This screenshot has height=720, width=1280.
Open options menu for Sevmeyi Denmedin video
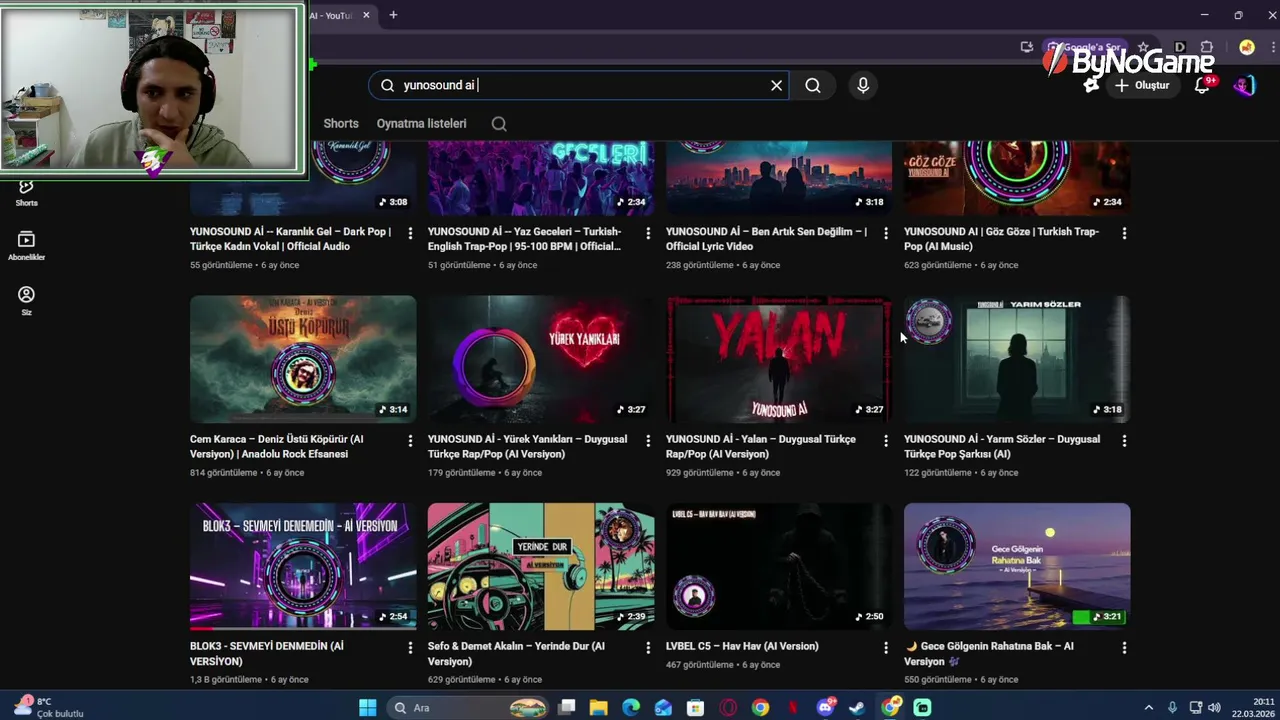410,648
